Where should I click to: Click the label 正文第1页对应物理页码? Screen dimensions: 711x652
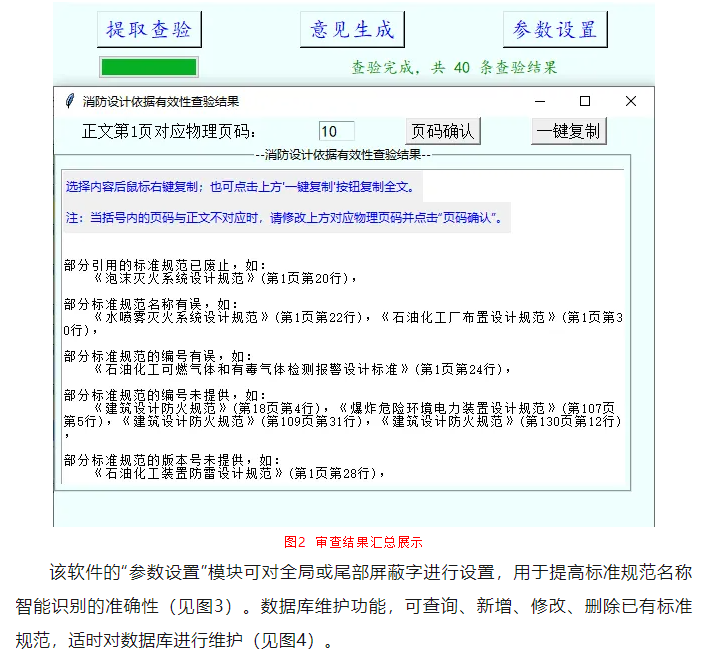tap(169, 131)
